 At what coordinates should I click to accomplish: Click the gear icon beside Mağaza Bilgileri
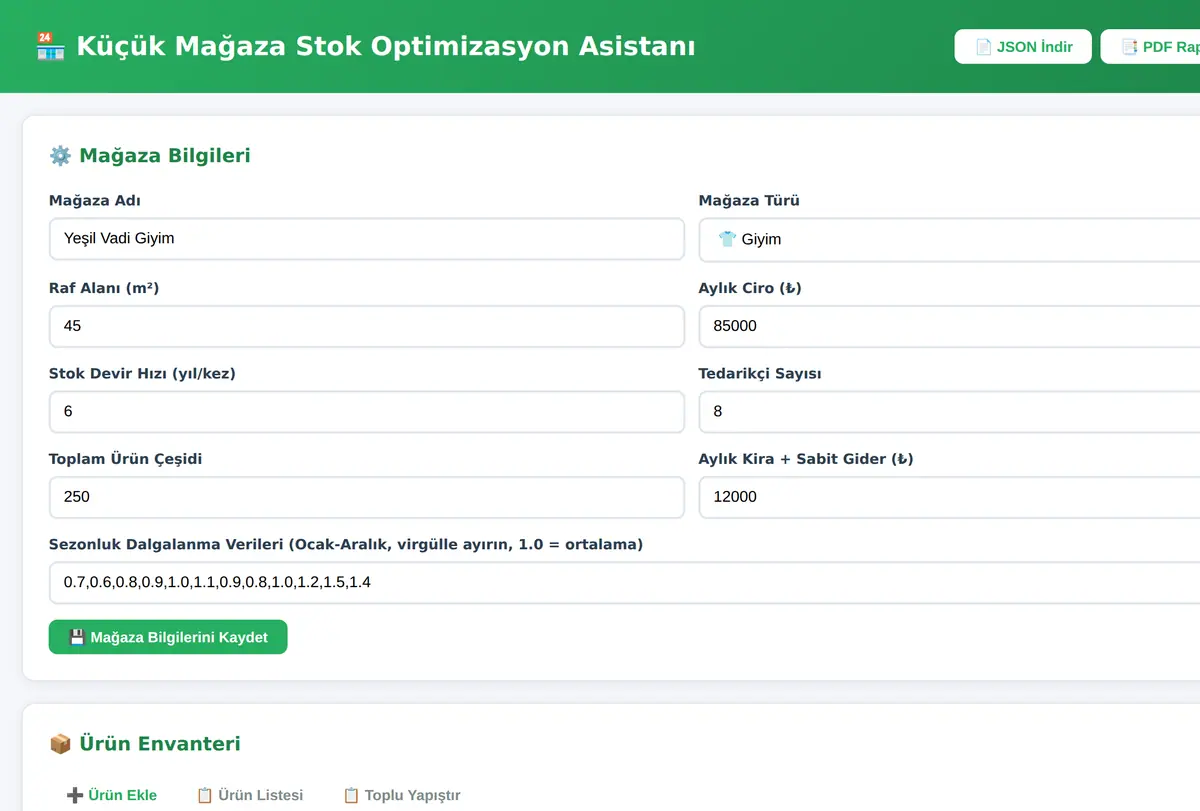(60, 156)
